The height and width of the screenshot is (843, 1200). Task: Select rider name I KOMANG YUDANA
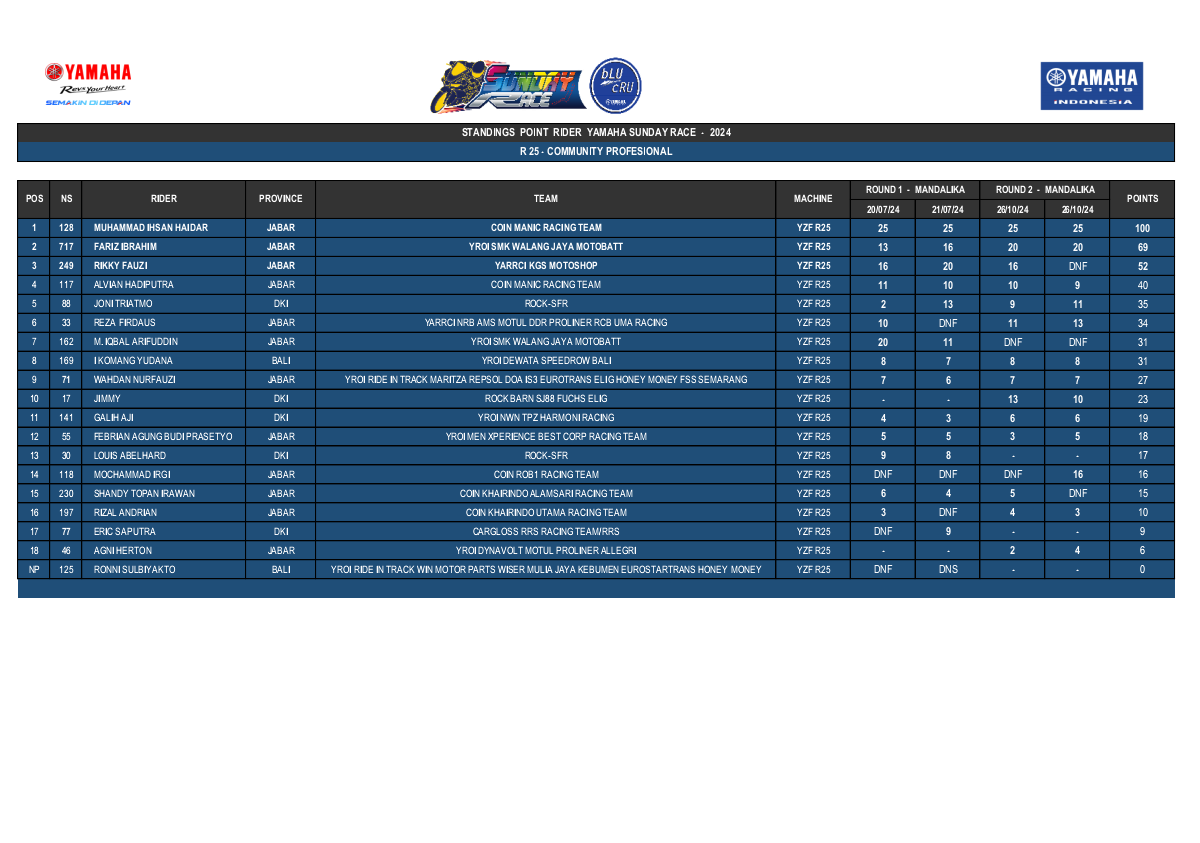click(133, 361)
